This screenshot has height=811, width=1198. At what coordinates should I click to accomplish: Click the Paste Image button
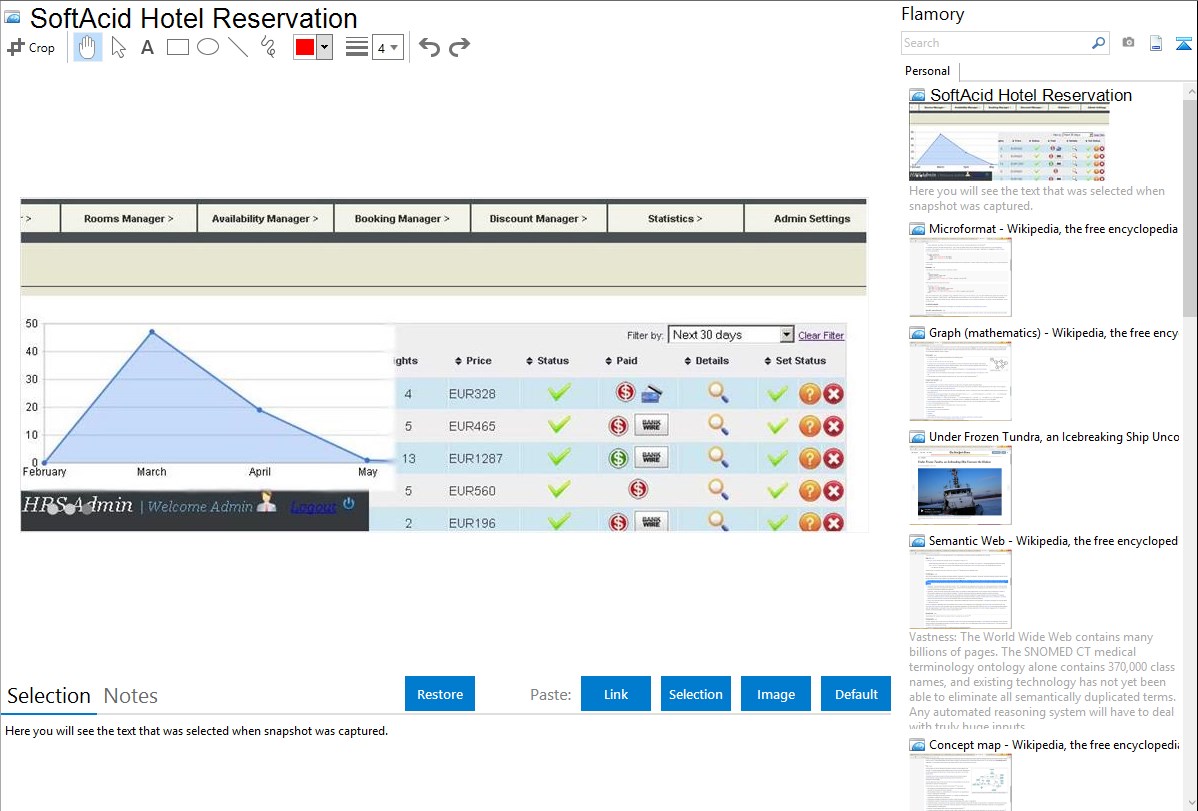coord(775,694)
